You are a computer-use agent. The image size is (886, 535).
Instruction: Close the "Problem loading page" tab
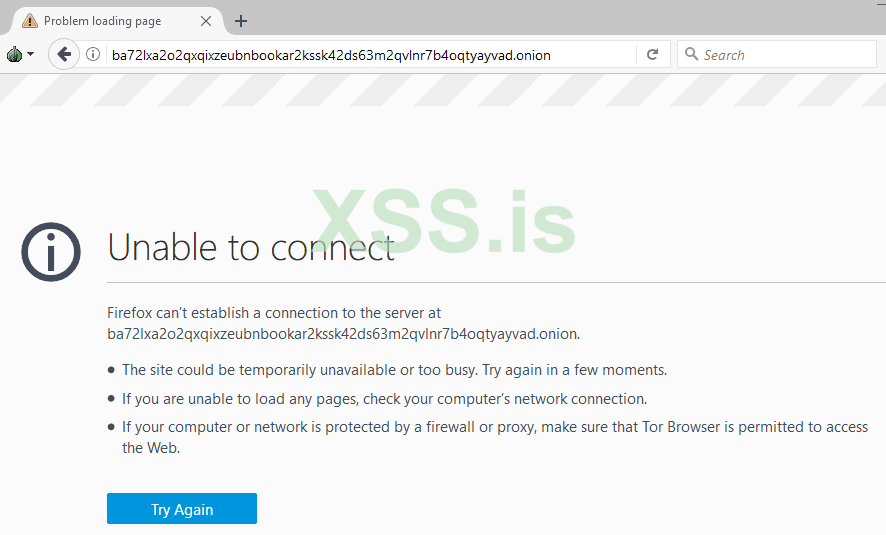pyautogui.click(x=206, y=21)
